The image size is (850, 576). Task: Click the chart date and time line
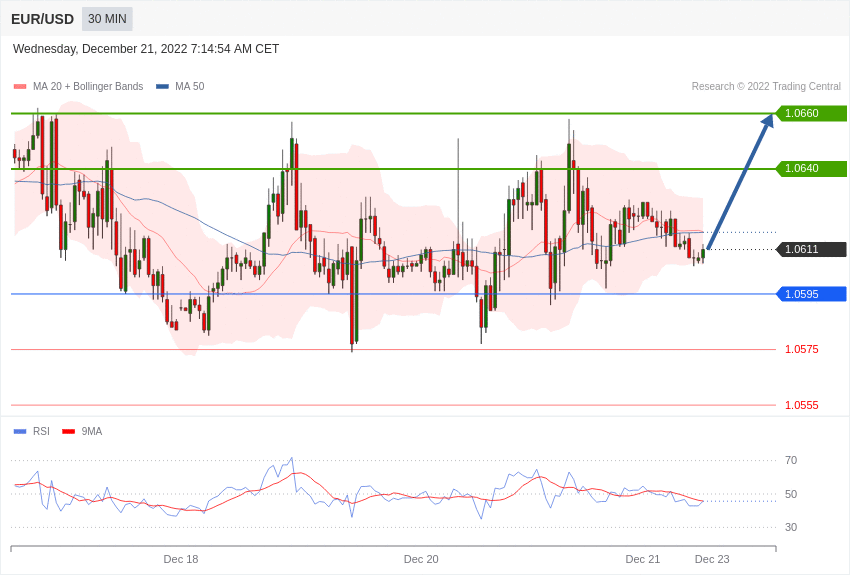point(146,49)
